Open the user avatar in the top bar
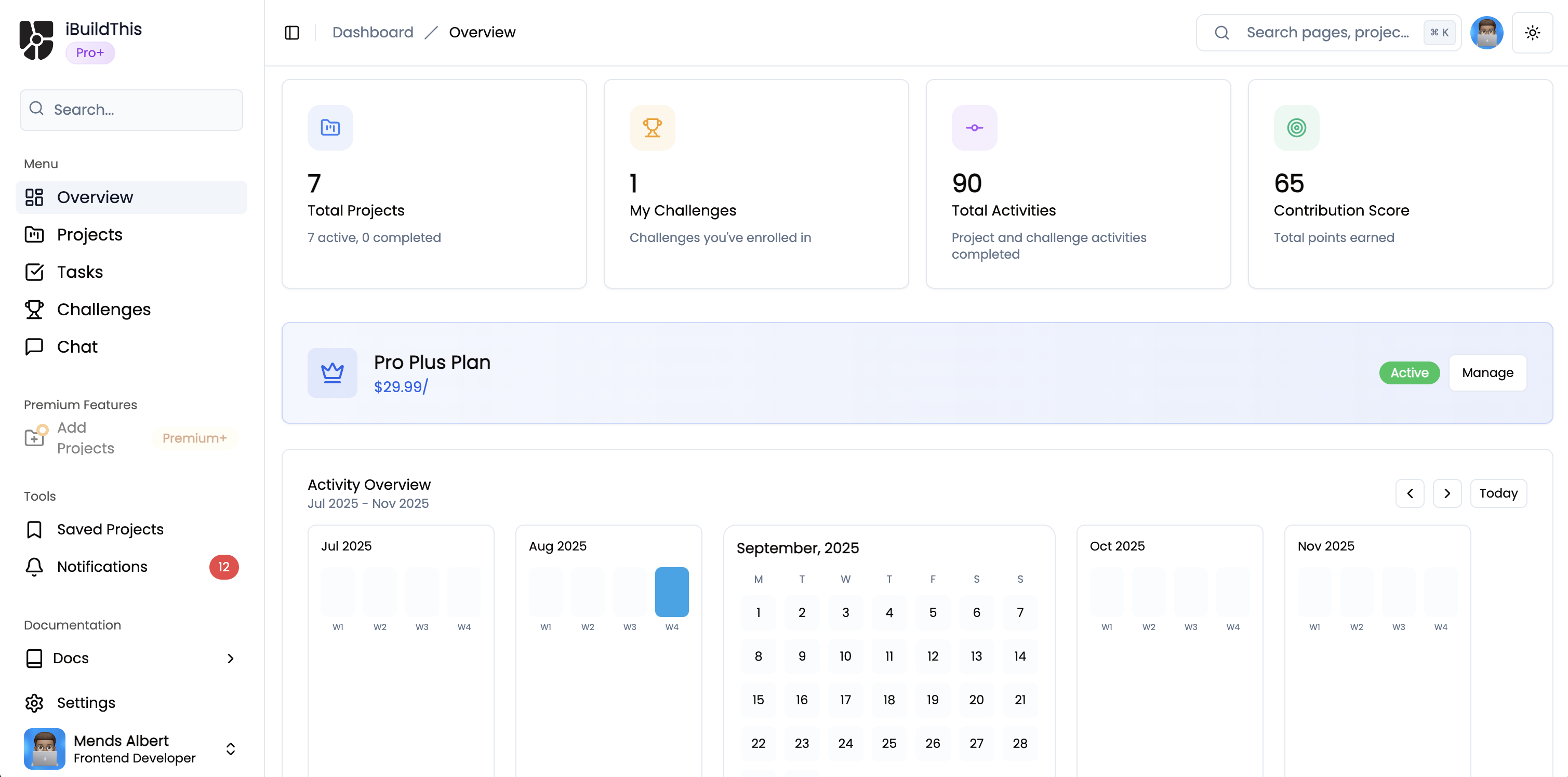Screen dimensions: 1568x777 1486,32
